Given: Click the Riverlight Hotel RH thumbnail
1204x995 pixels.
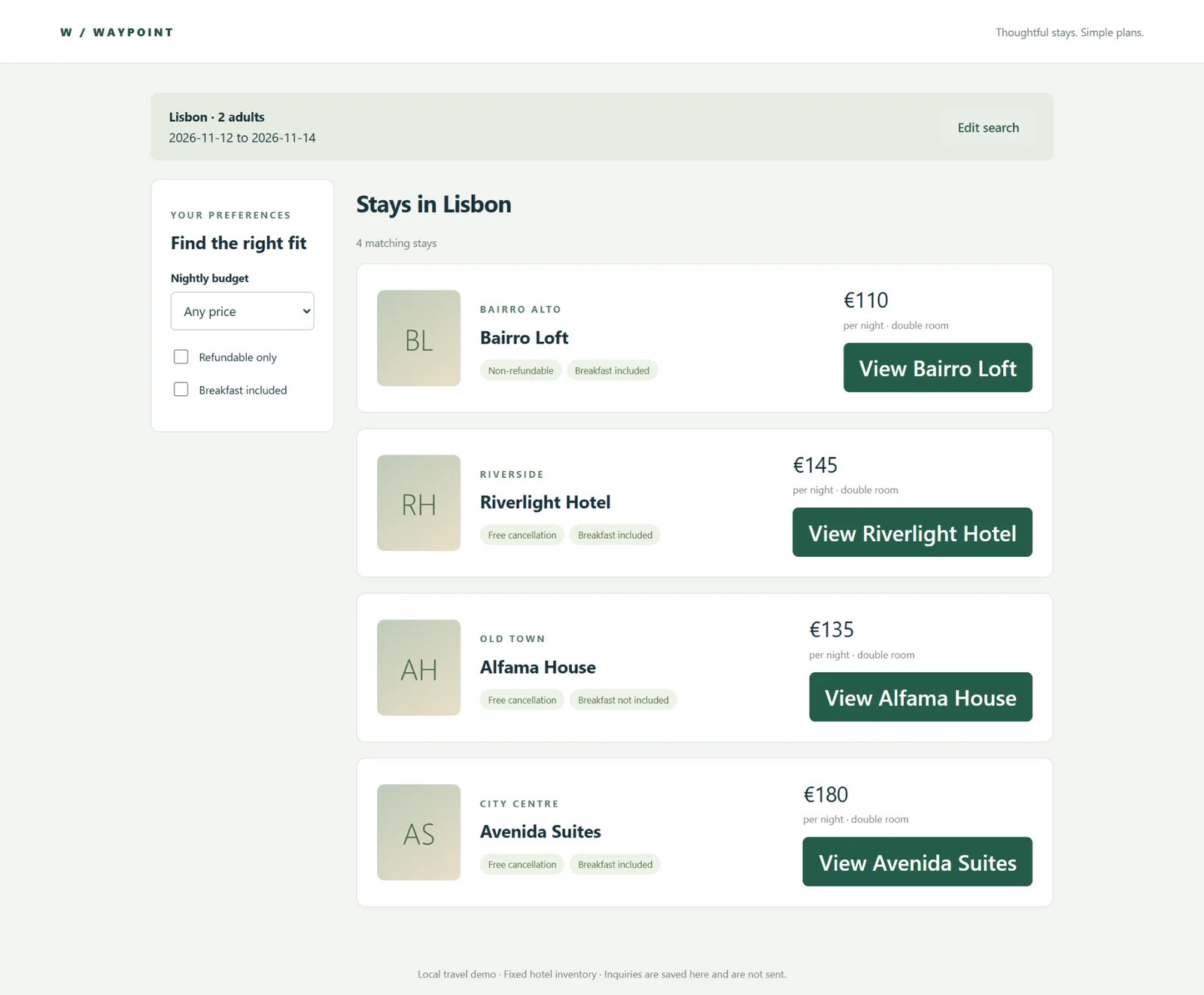Looking at the screenshot, I should [x=418, y=503].
